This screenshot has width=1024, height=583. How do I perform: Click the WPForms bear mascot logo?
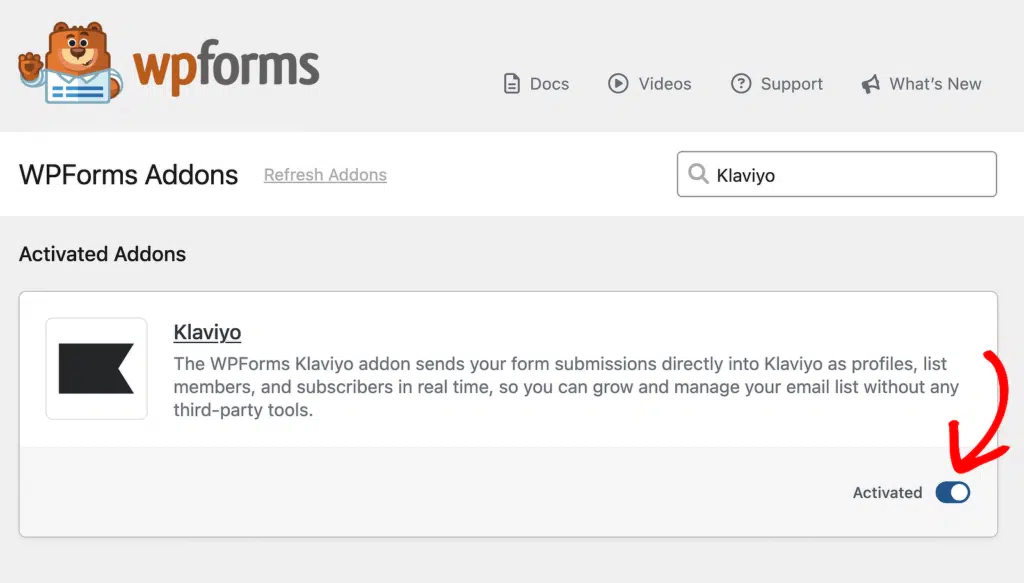tap(70, 63)
